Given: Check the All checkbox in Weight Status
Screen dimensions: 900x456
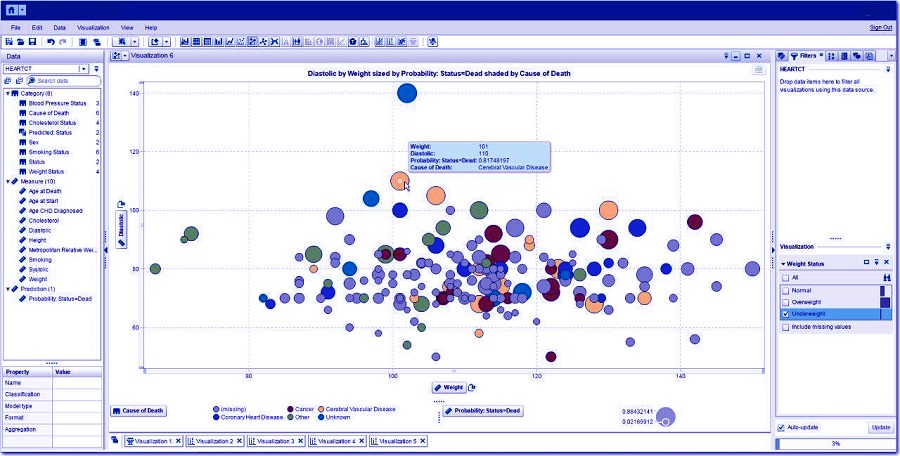Looking at the screenshot, I should [x=785, y=277].
